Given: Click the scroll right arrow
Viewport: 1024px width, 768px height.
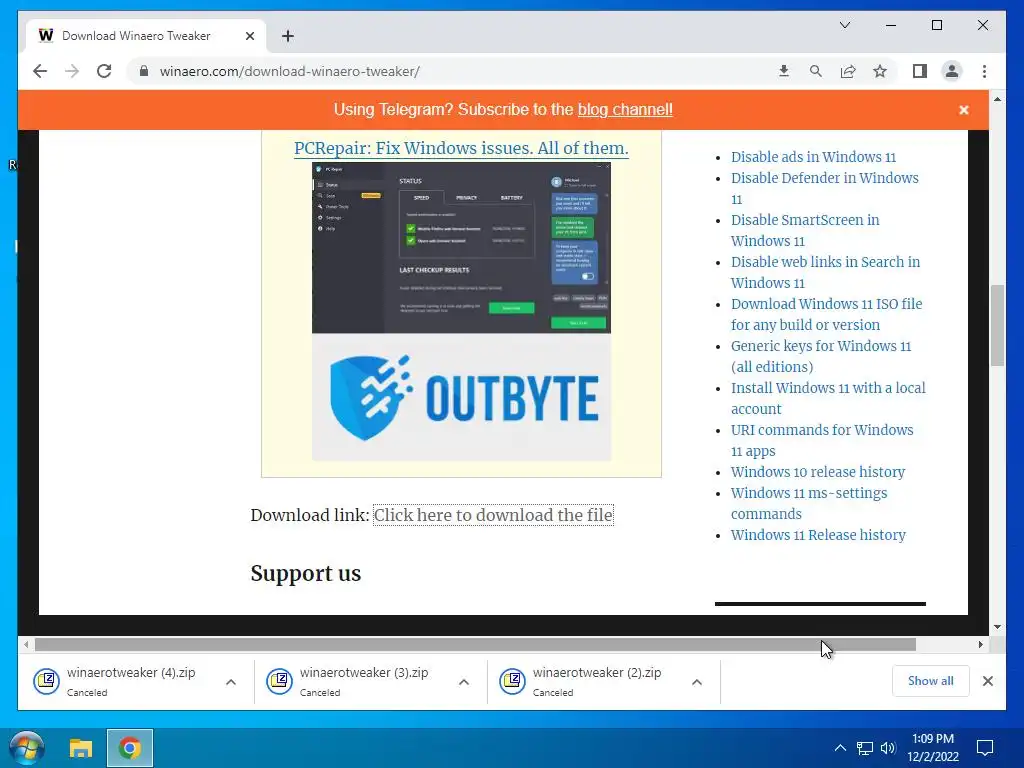Looking at the screenshot, I should pos(980,645).
